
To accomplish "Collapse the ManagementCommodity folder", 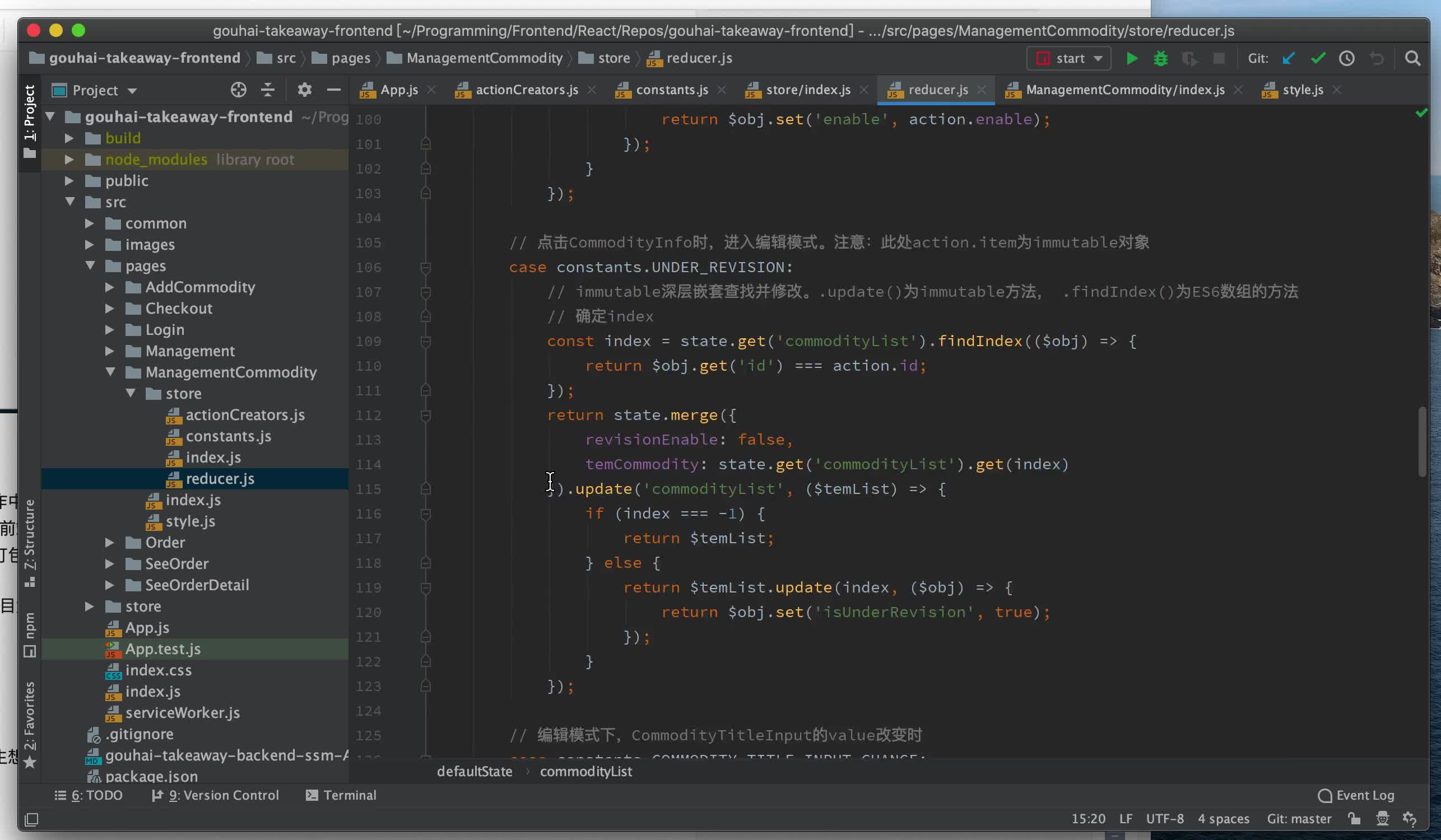I will pos(110,372).
